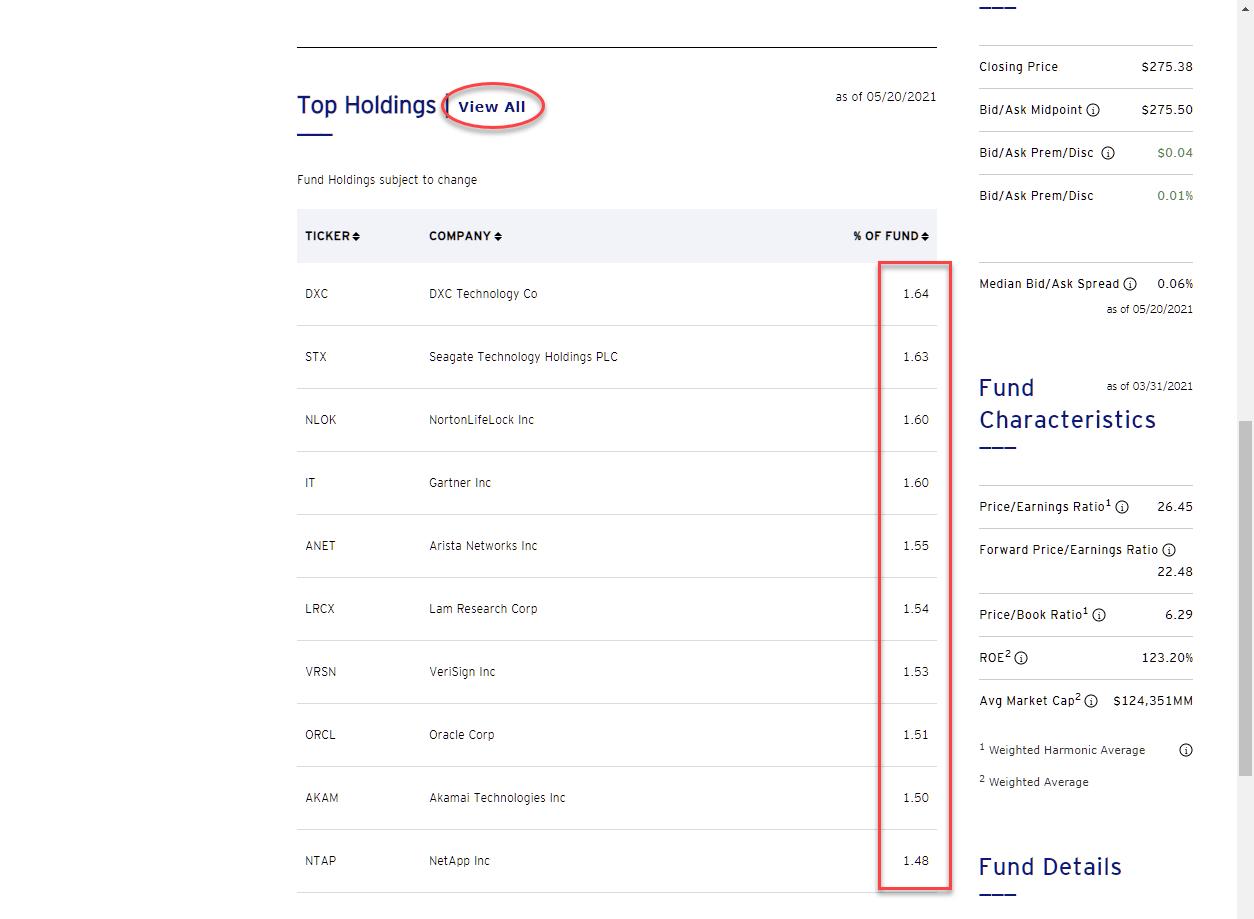Show info for Bid/Ask Midpoint
The width and height of the screenshot is (1254, 919).
(1093, 110)
